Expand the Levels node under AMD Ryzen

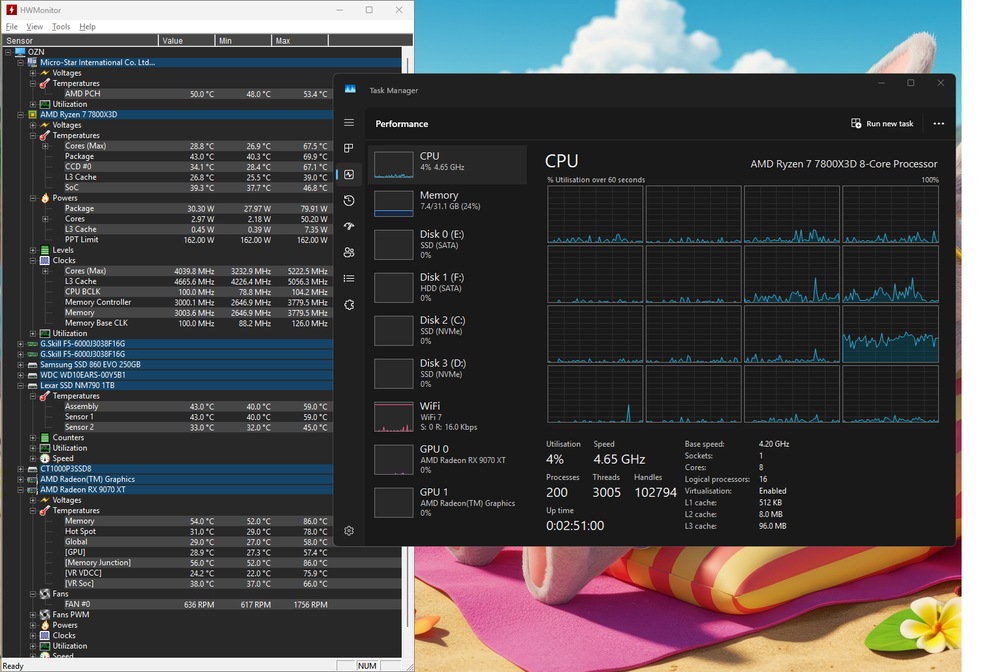coord(33,250)
